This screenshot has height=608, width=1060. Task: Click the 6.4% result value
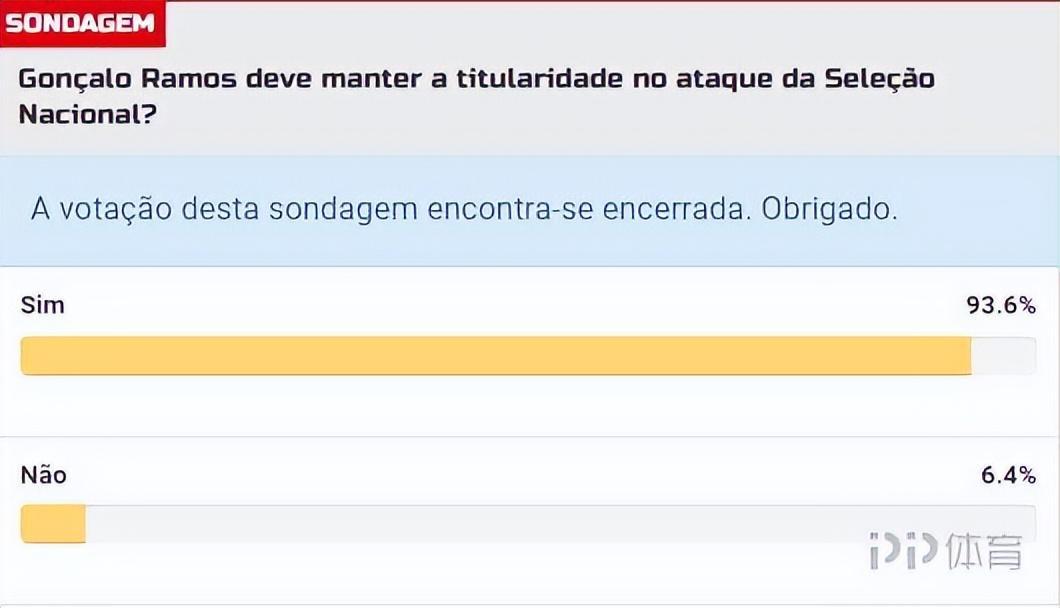pos(1008,475)
